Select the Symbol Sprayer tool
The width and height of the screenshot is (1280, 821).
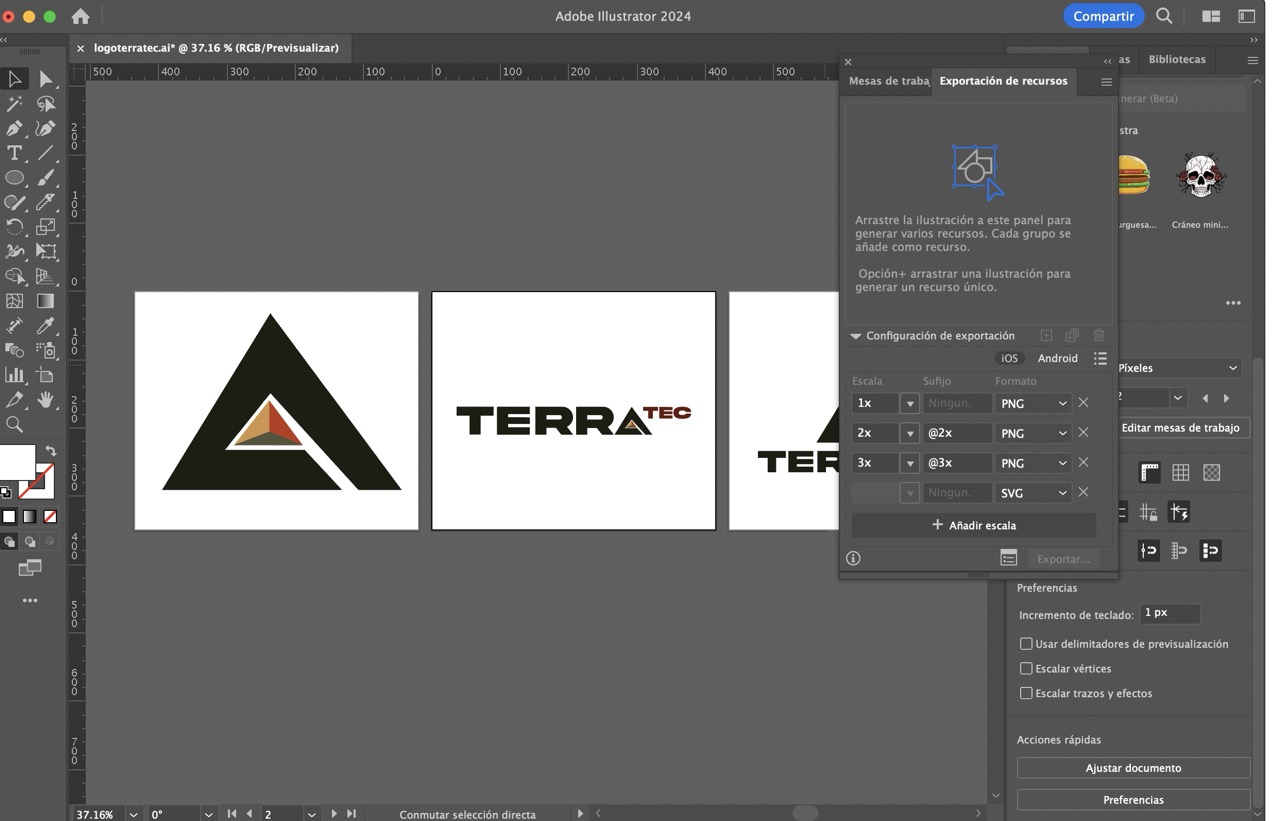tap(46, 350)
